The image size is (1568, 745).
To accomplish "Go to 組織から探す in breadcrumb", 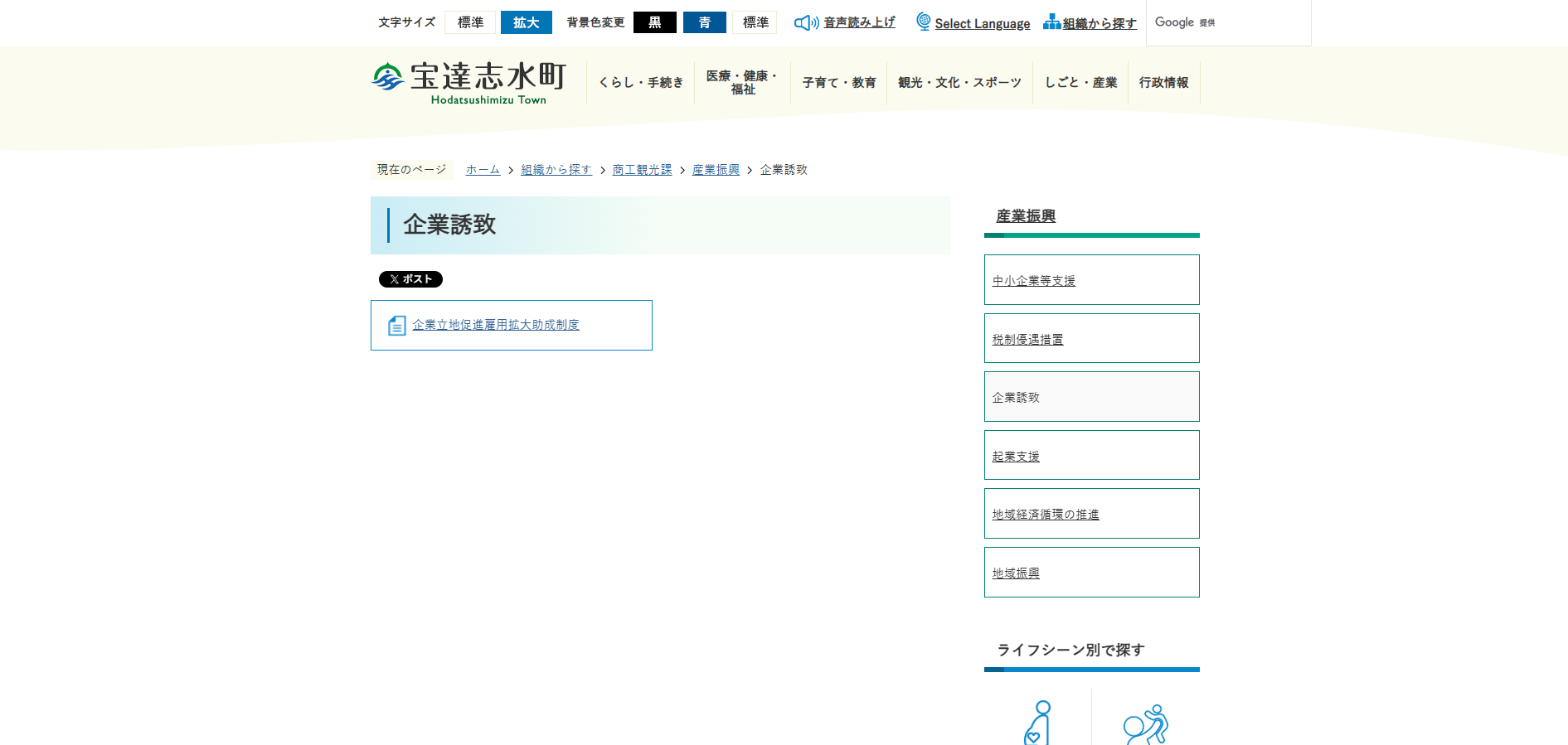I will pos(556,170).
